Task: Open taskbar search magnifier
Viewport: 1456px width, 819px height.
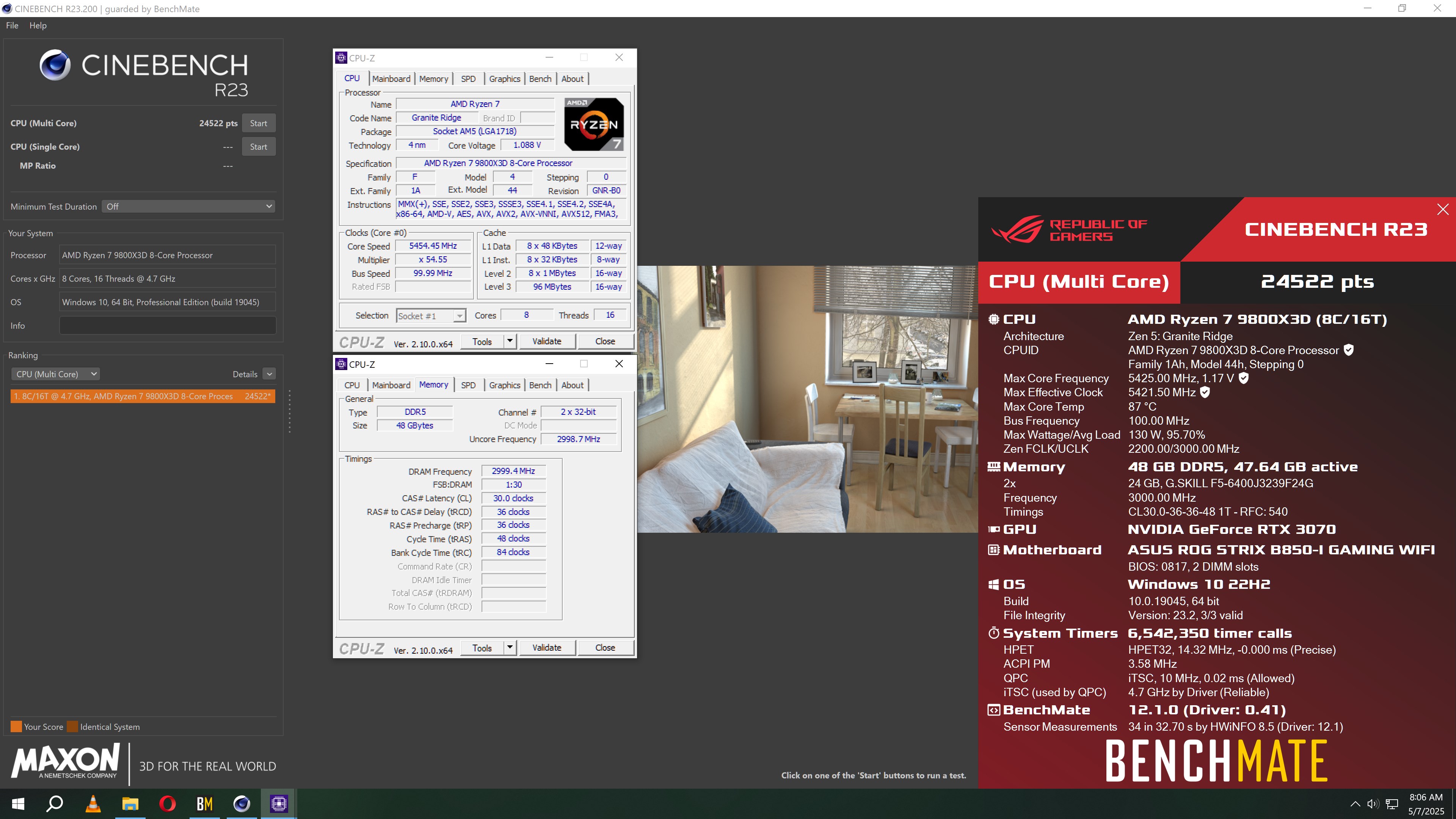Action: 55,804
